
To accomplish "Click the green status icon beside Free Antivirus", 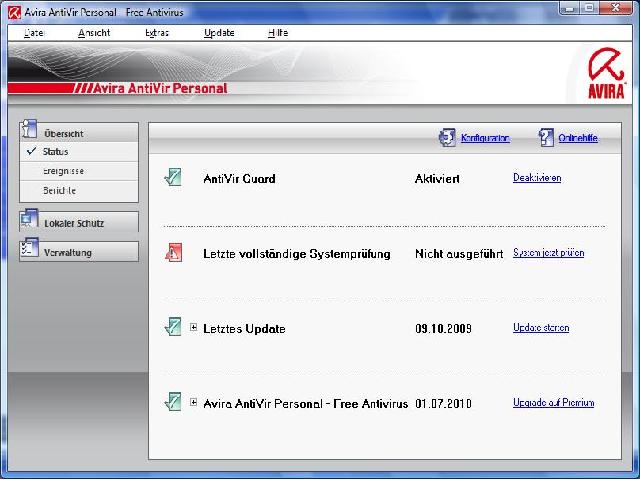I will coord(173,402).
